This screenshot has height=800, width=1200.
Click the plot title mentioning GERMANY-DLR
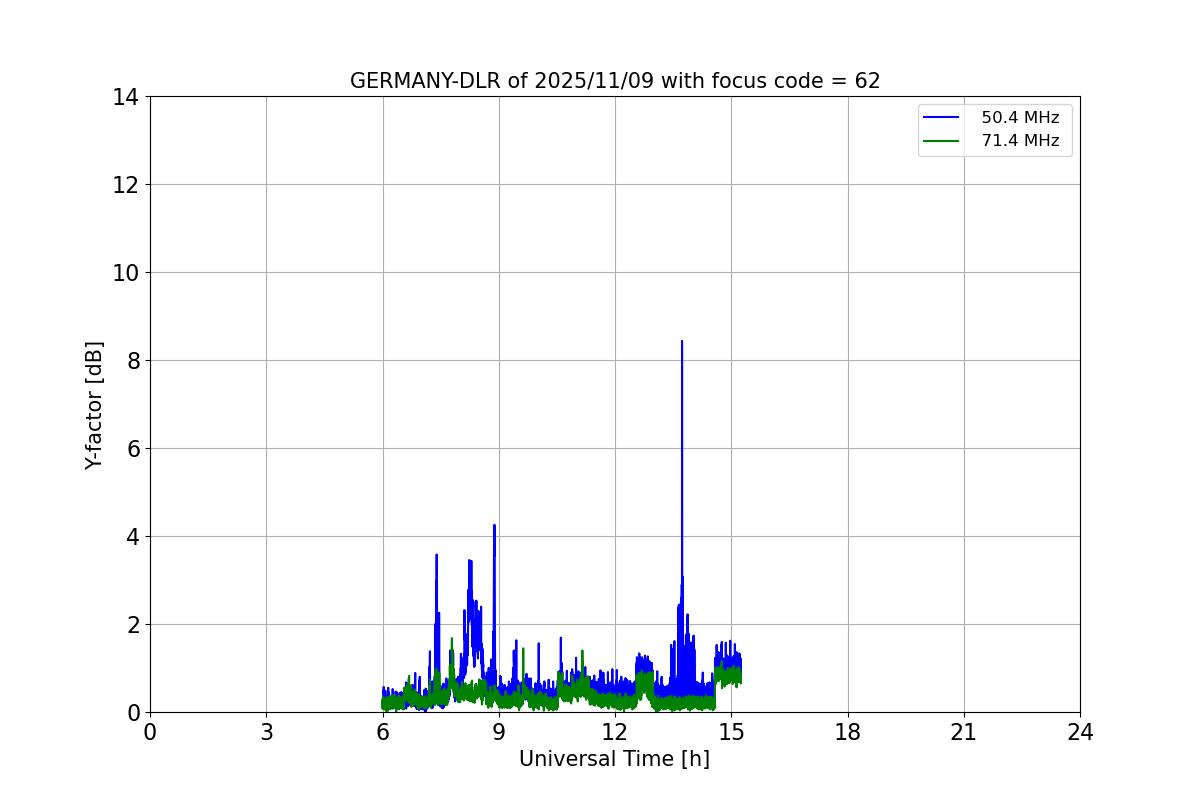[x=615, y=81]
